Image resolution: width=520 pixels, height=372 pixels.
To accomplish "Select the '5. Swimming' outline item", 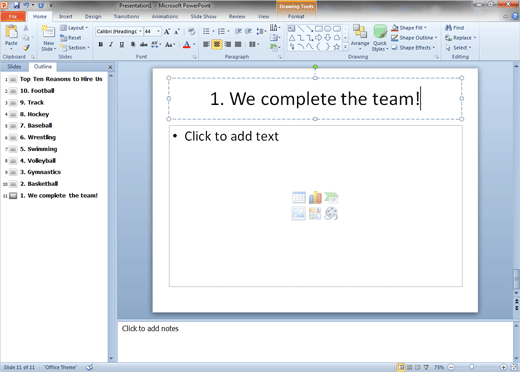I will point(38,149).
